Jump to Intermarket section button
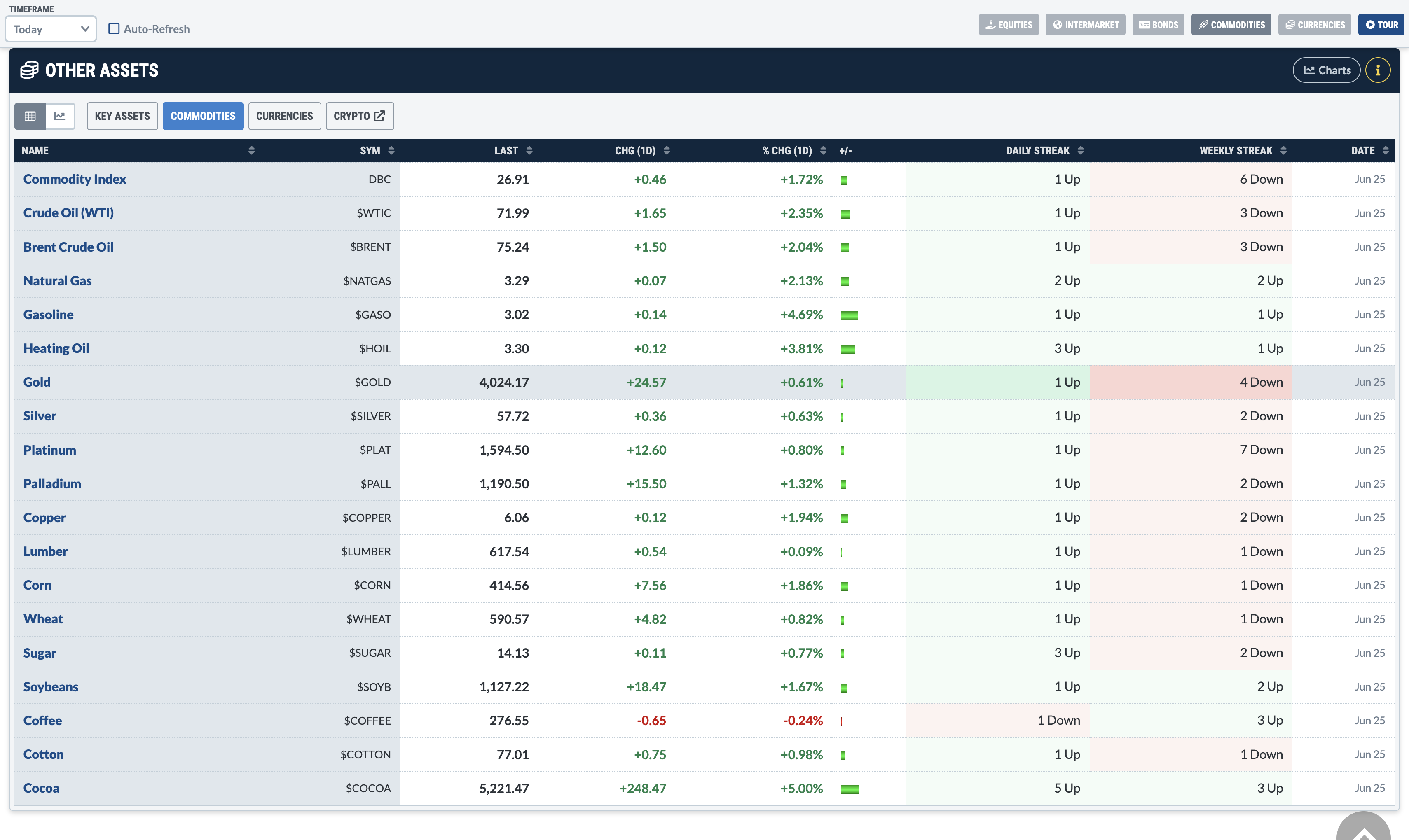Image resolution: width=1409 pixels, height=840 pixels. click(x=1086, y=25)
